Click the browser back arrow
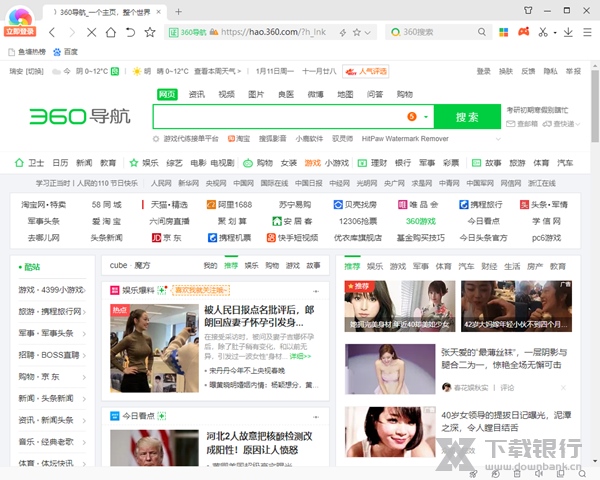This screenshot has width=600, height=480. click(51, 32)
